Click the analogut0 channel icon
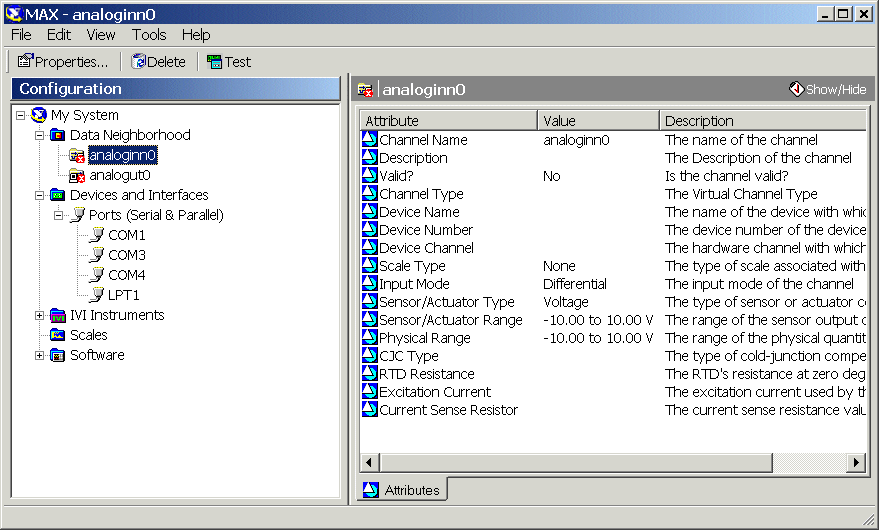 click(x=77, y=176)
